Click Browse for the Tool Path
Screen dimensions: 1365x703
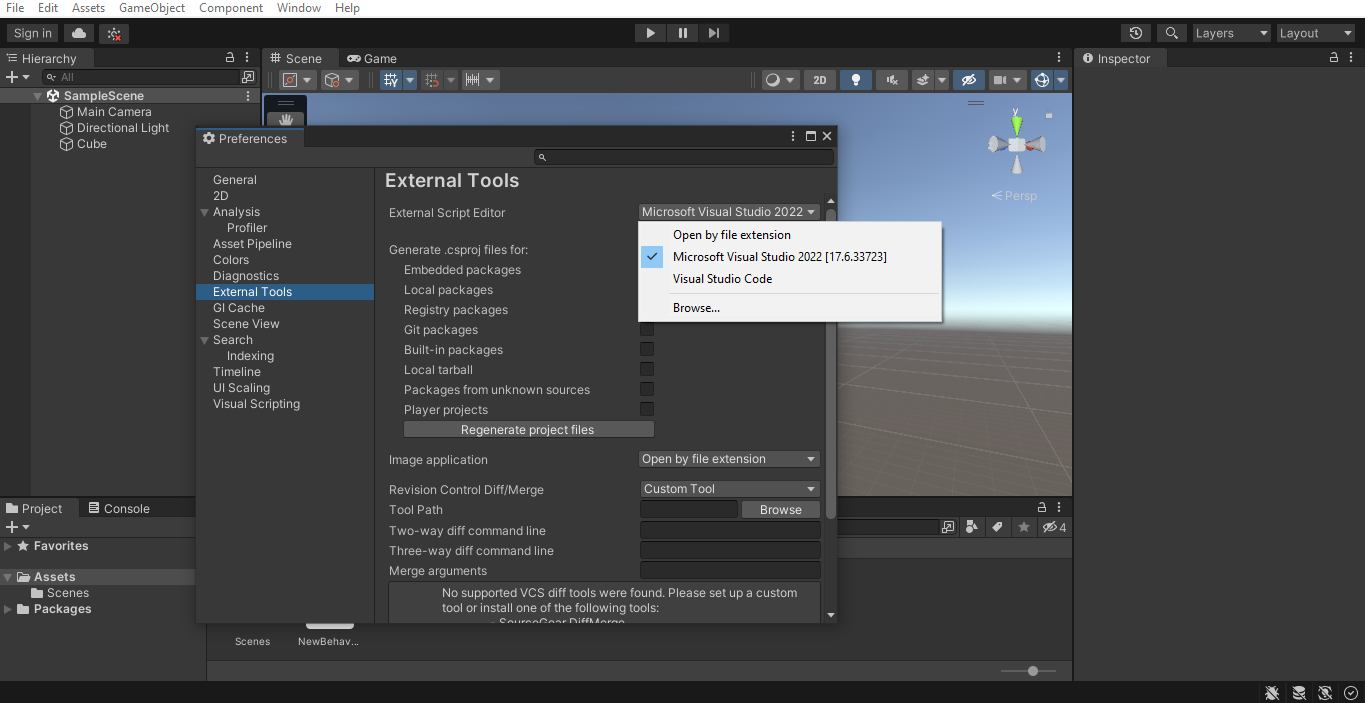click(780, 509)
